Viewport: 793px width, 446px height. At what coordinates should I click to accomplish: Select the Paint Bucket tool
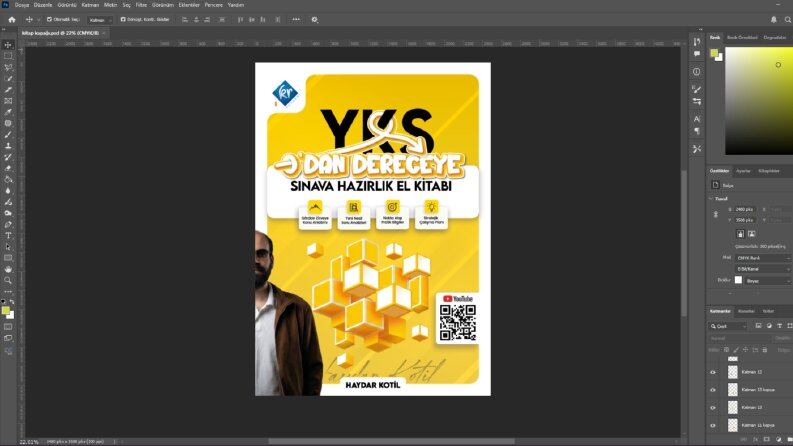8,180
